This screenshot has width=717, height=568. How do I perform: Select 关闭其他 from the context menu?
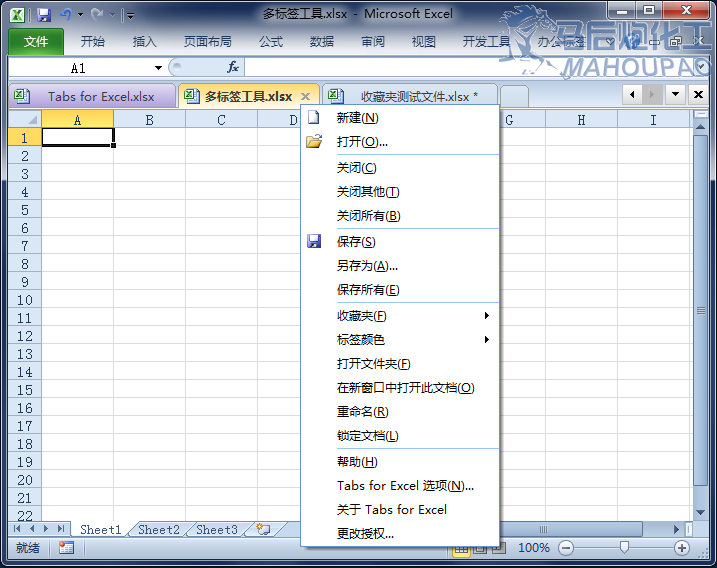click(x=367, y=192)
